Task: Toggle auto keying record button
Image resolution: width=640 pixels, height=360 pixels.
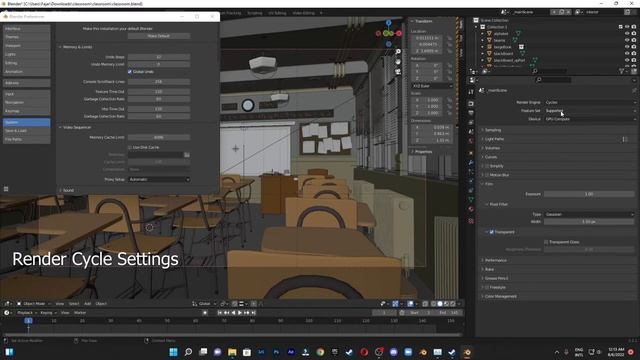Action: [x=205, y=313]
